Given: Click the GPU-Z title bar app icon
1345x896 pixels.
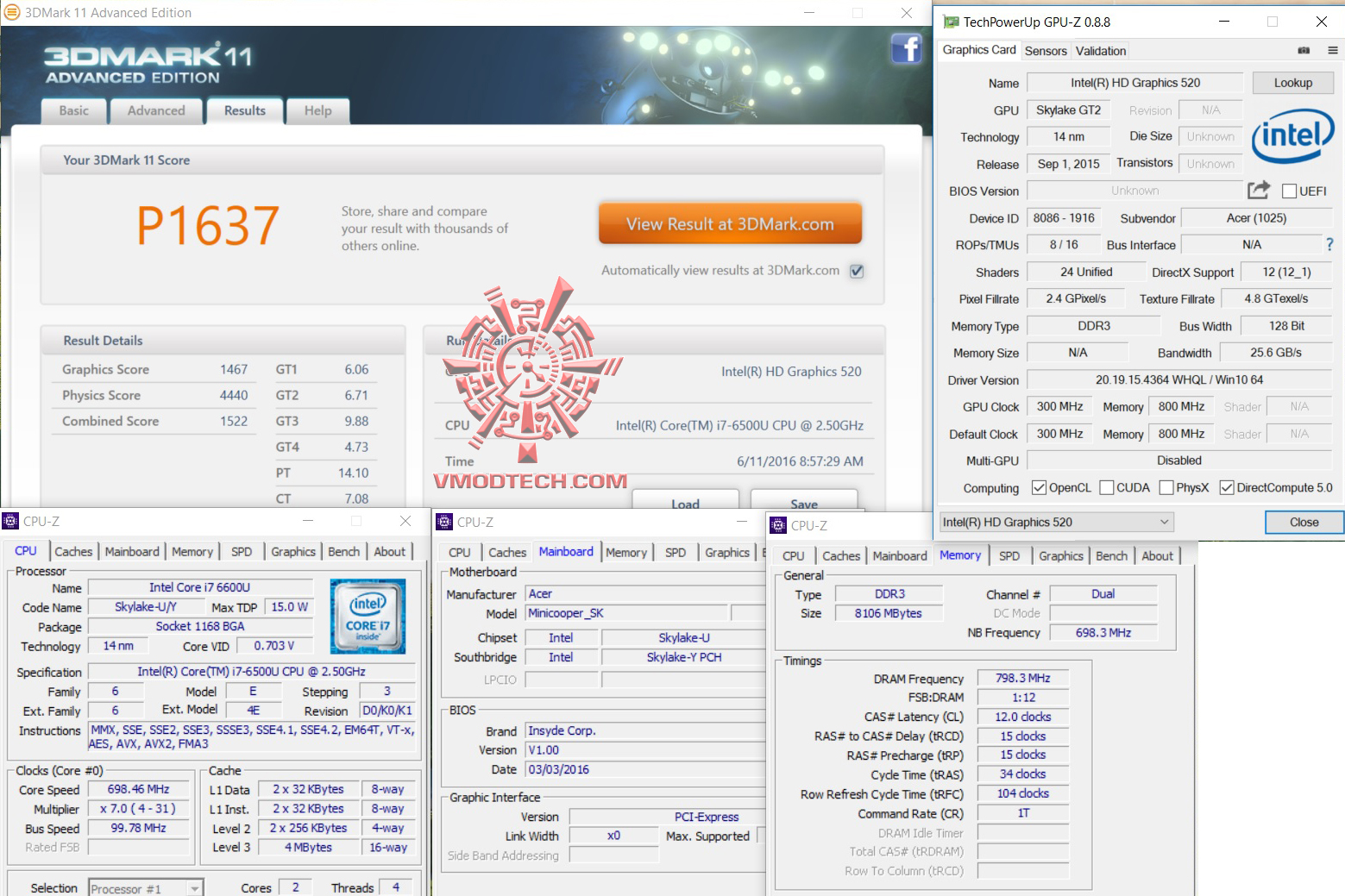Looking at the screenshot, I should (951, 22).
